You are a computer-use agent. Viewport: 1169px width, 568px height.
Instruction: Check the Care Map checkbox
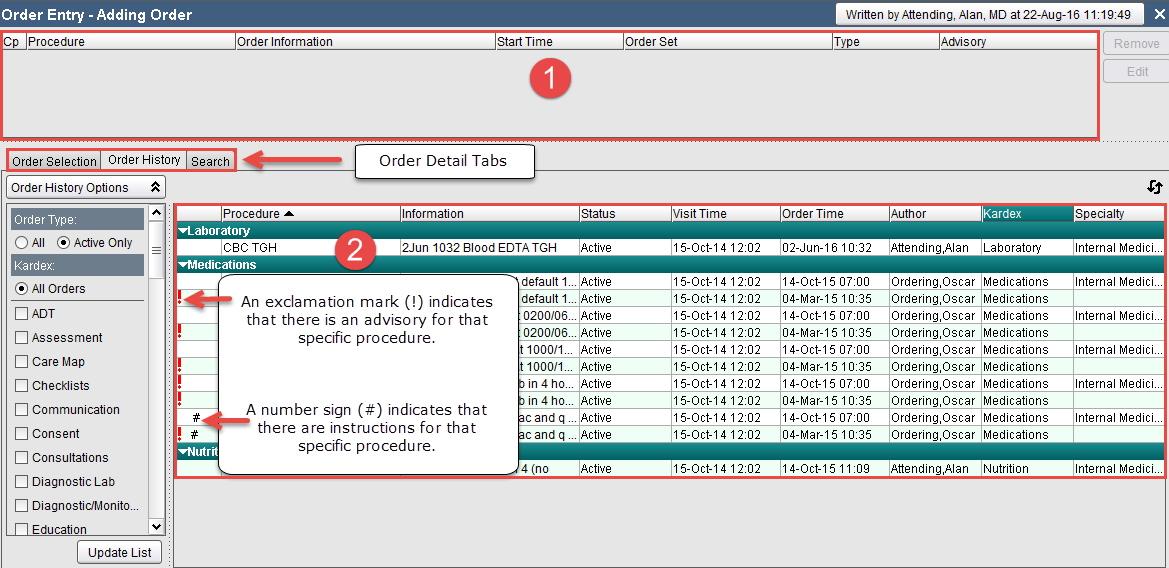(x=22, y=362)
